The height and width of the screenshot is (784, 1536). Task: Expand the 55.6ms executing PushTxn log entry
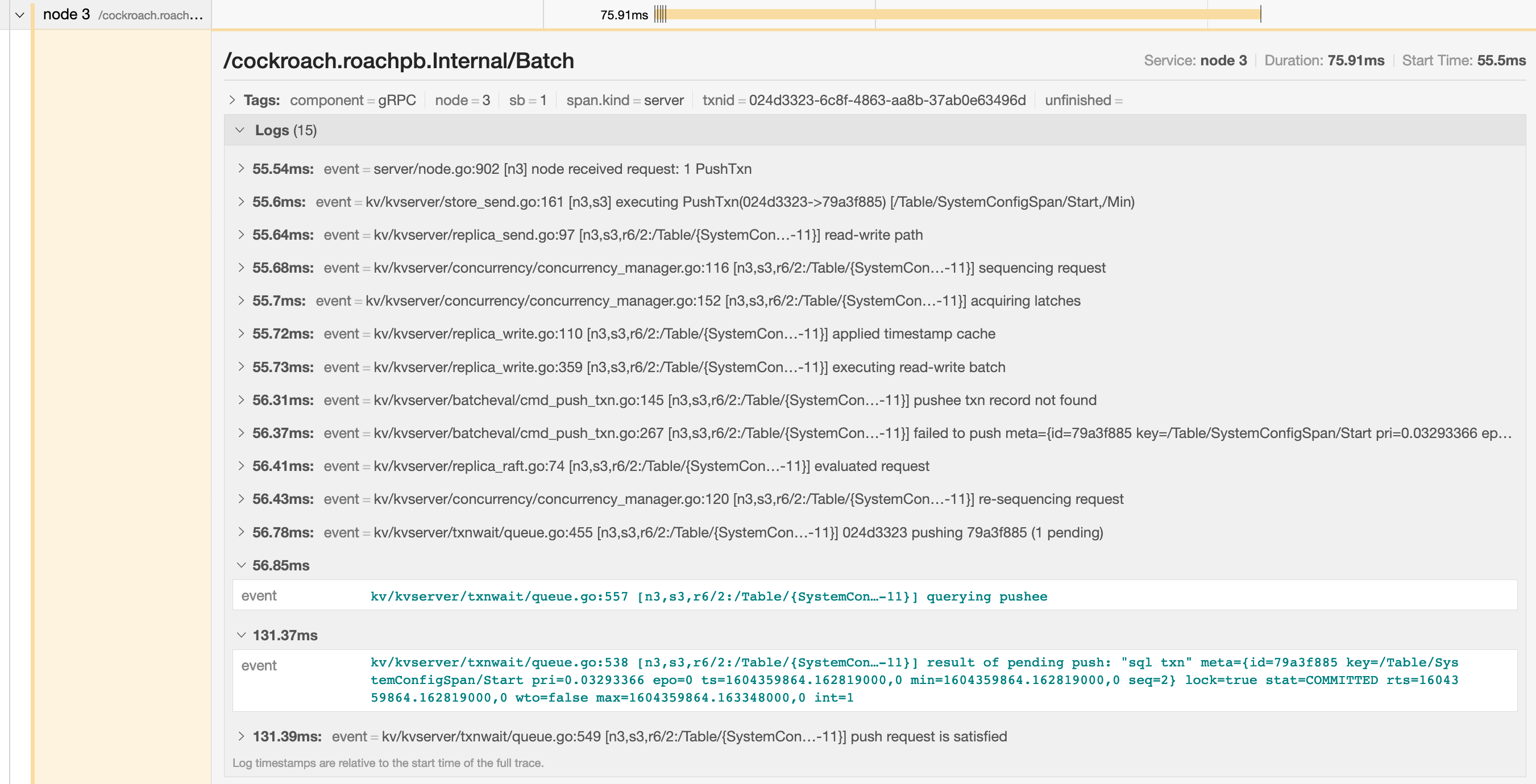(241, 202)
